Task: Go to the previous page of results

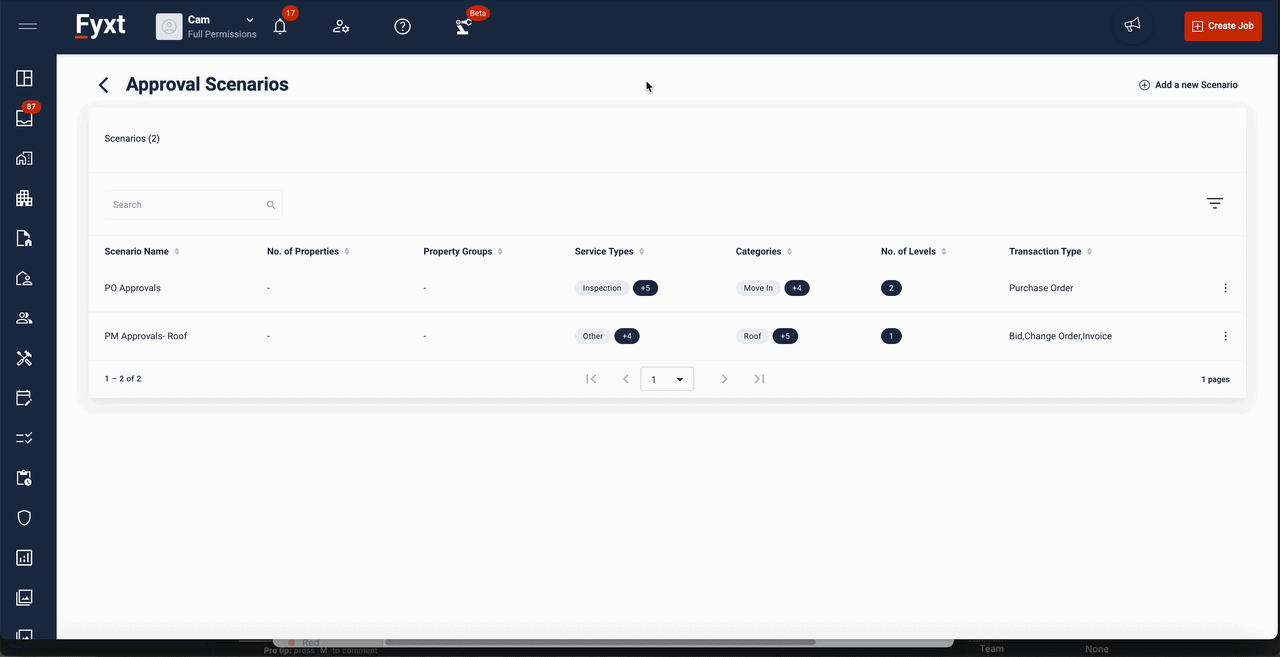Action: coord(626,379)
